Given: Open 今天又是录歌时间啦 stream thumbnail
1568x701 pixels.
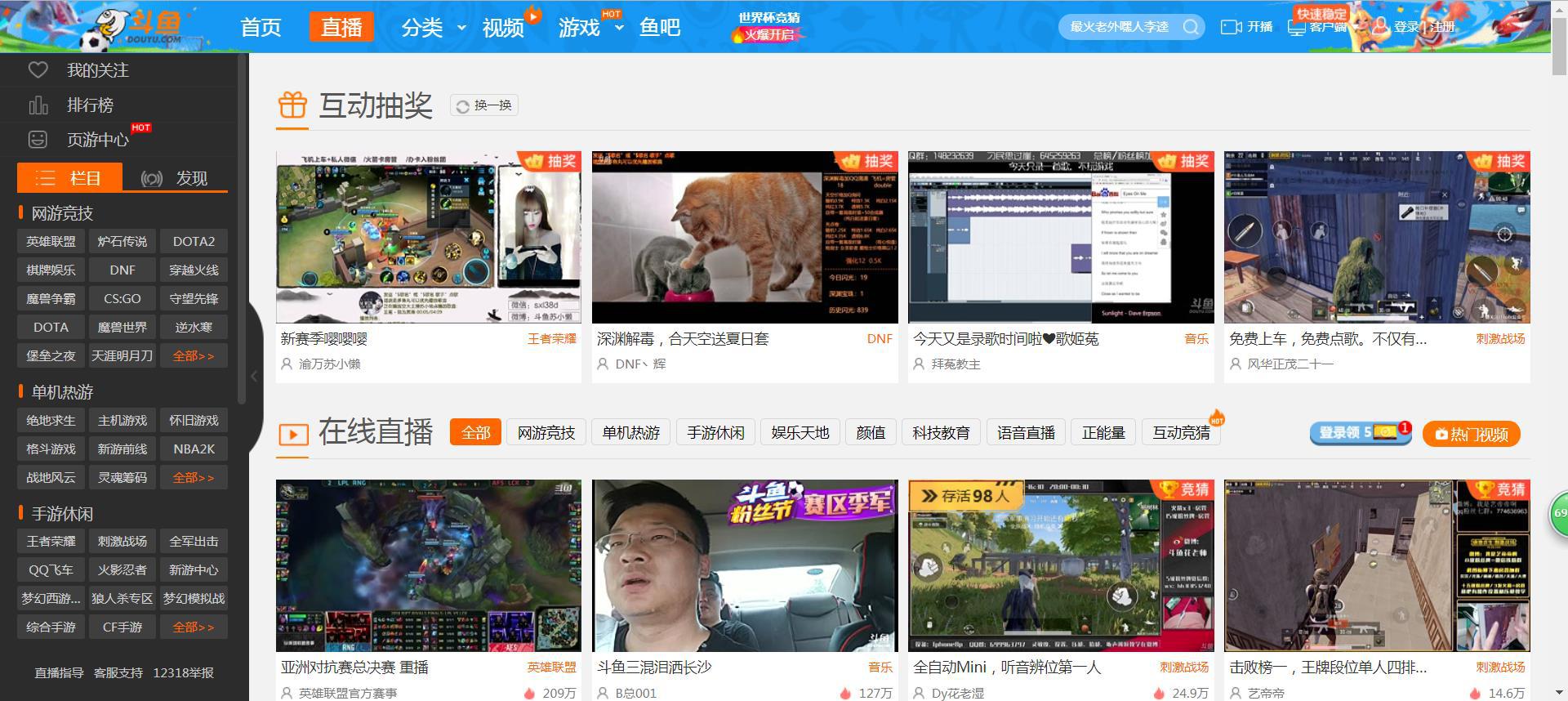Looking at the screenshot, I should tap(1061, 237).
